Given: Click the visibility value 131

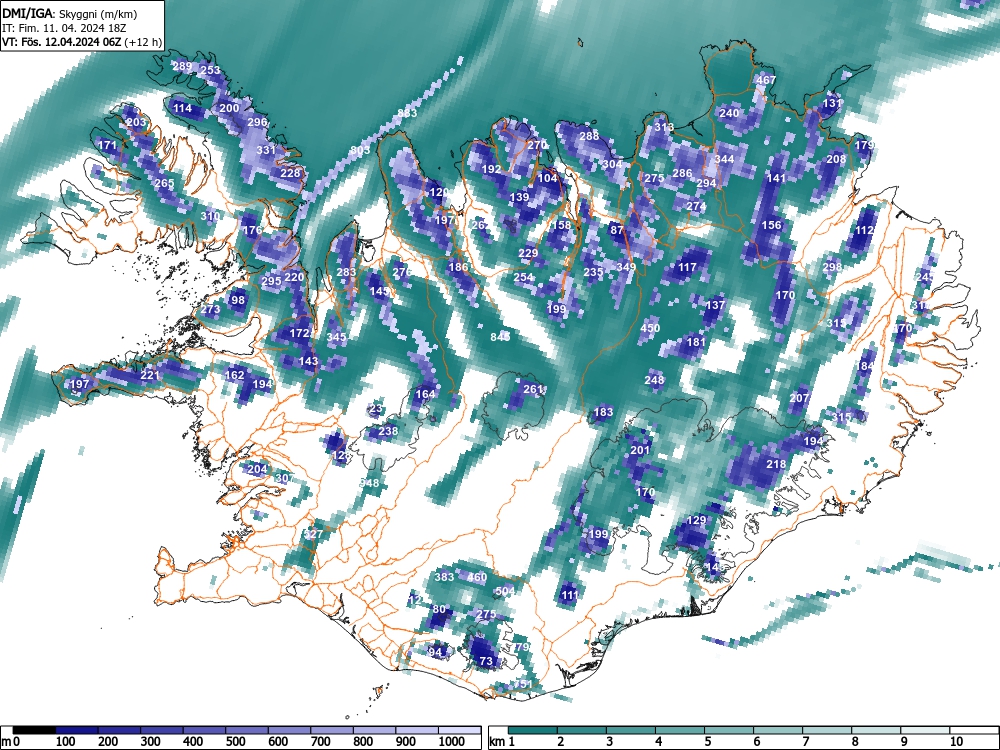Looking at the screenshot, I should [x=832, y=103].
